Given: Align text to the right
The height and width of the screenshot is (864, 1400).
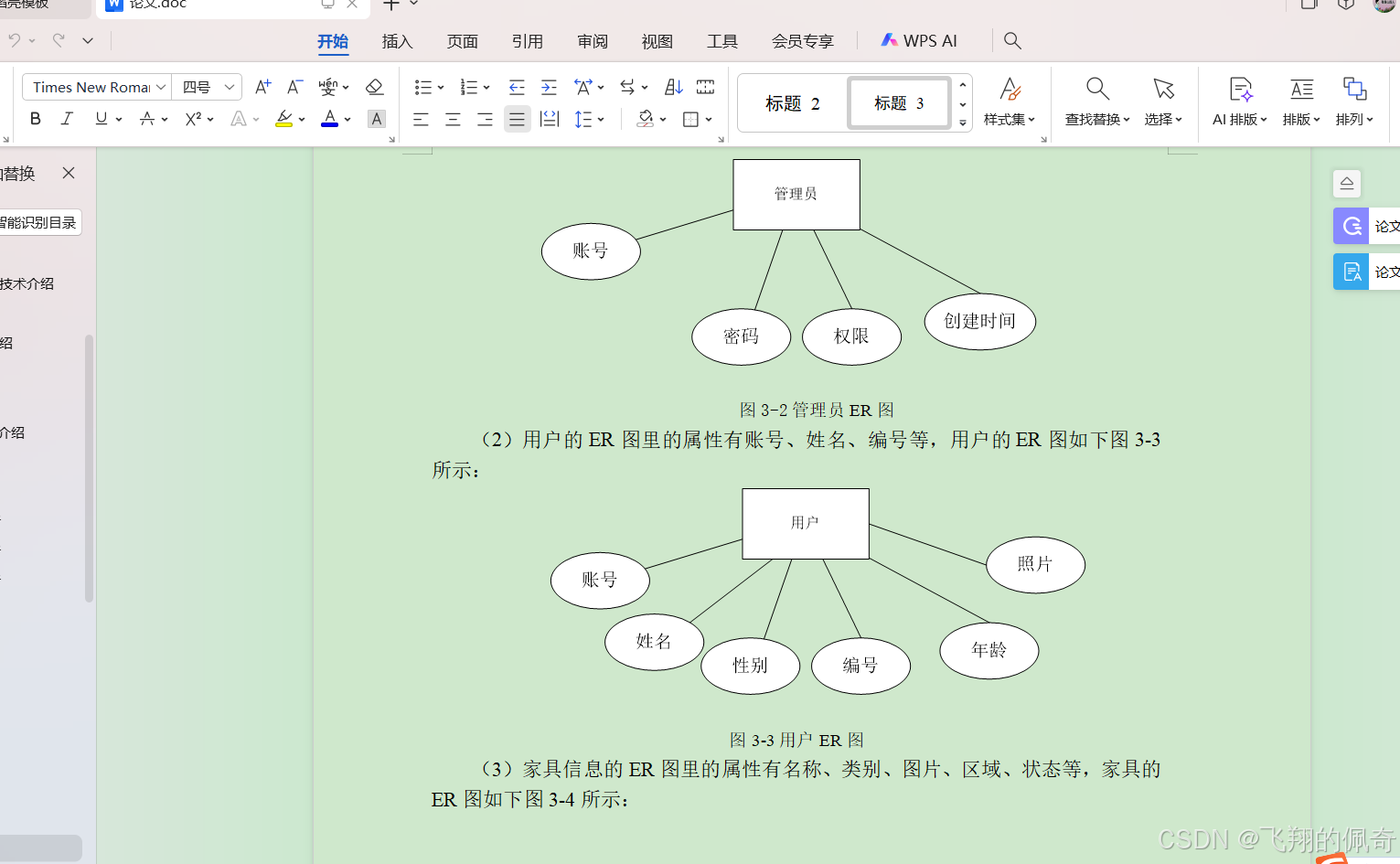Looking at the screenshot, I should [485, 119].
